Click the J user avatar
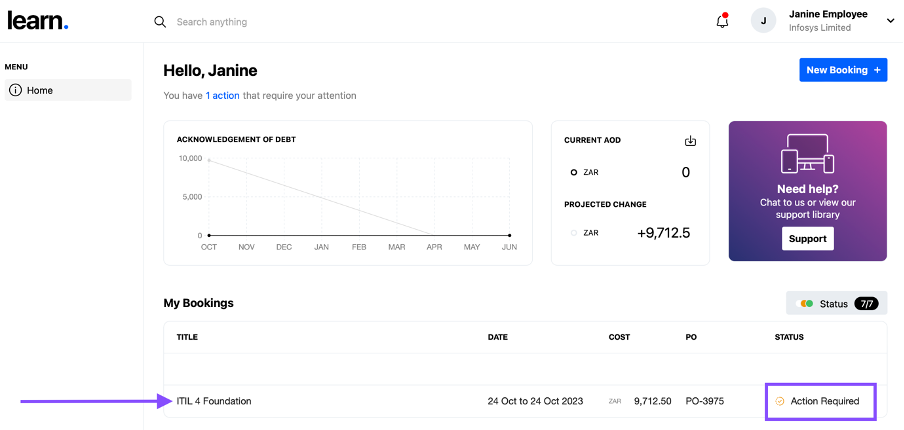The image size is (904, 430). (763, 21)
